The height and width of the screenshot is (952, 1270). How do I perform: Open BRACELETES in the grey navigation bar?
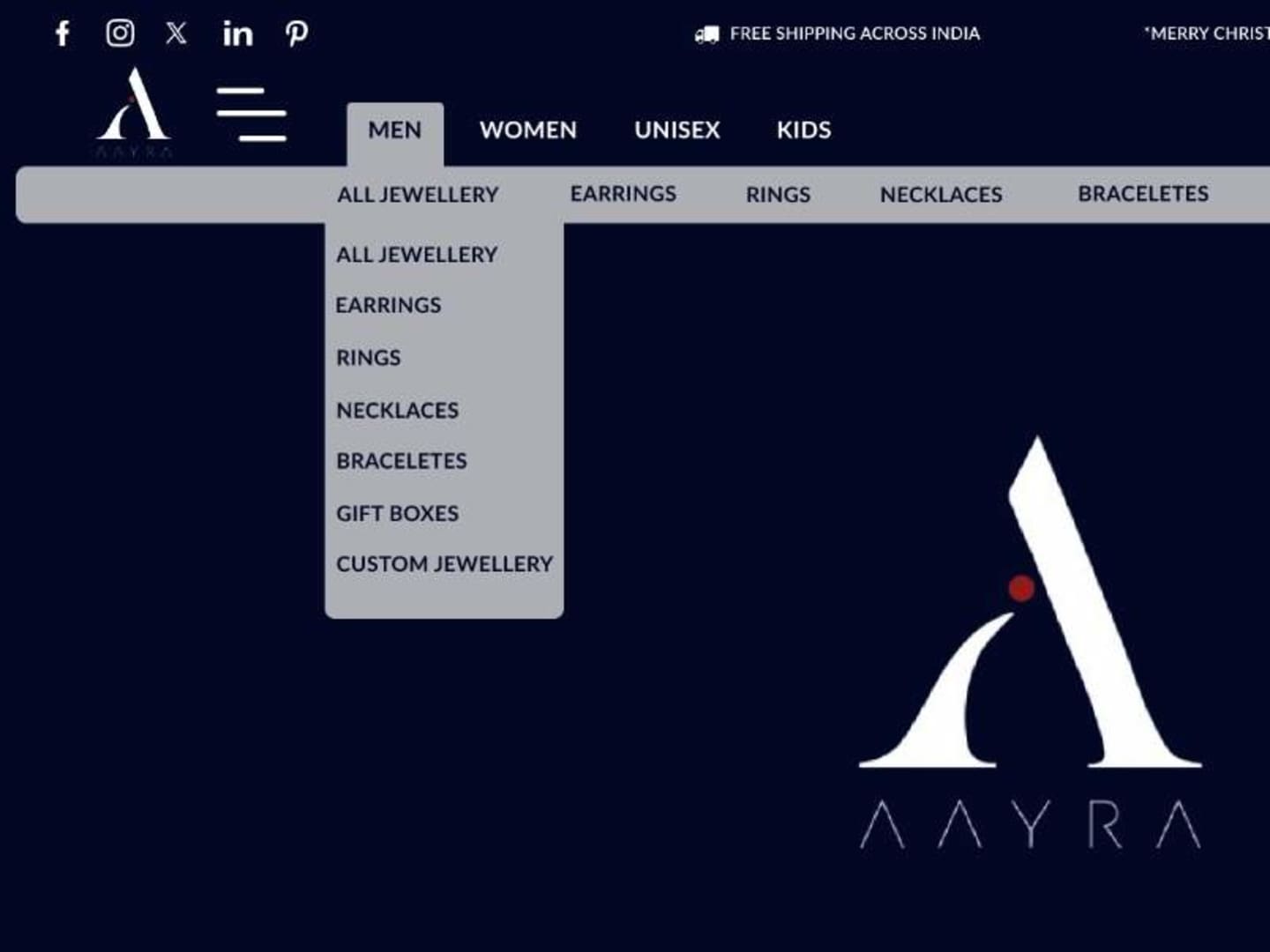coord(1143,194)
